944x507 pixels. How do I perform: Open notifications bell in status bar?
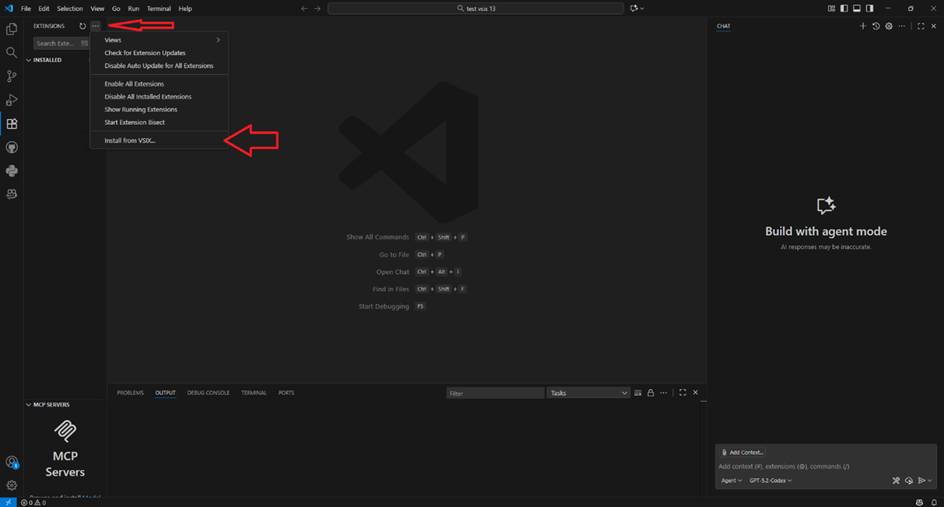934,502
